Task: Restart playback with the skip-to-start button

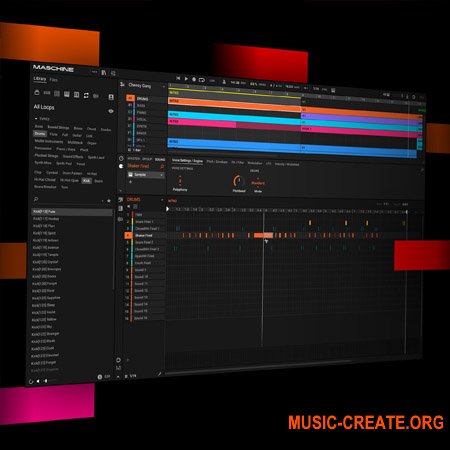Action: click(178, 78)
